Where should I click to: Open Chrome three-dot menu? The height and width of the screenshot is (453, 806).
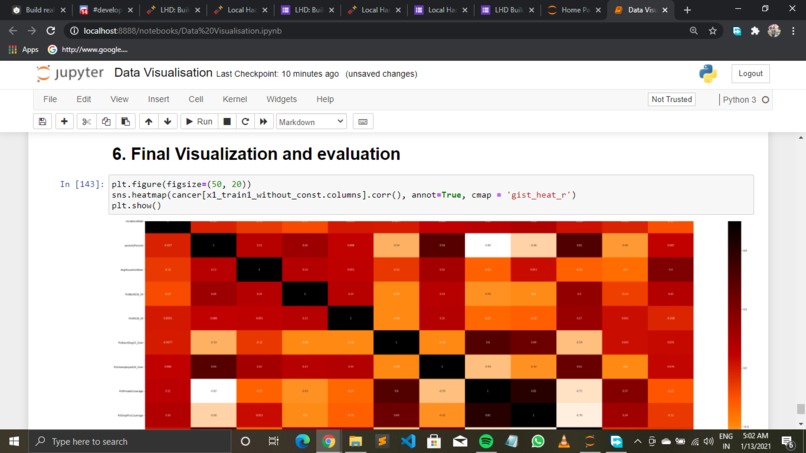(793, 31)
